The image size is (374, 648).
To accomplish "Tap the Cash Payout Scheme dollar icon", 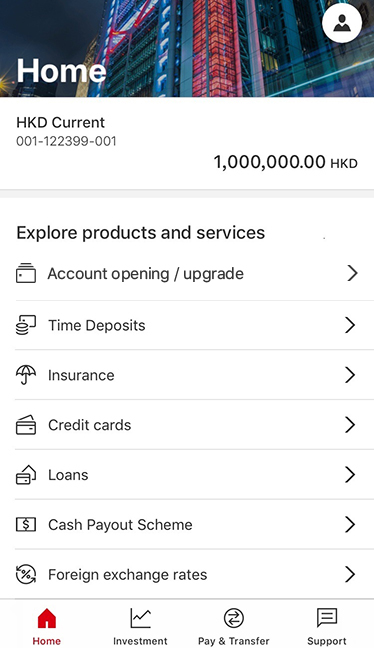I will [26, 524].
